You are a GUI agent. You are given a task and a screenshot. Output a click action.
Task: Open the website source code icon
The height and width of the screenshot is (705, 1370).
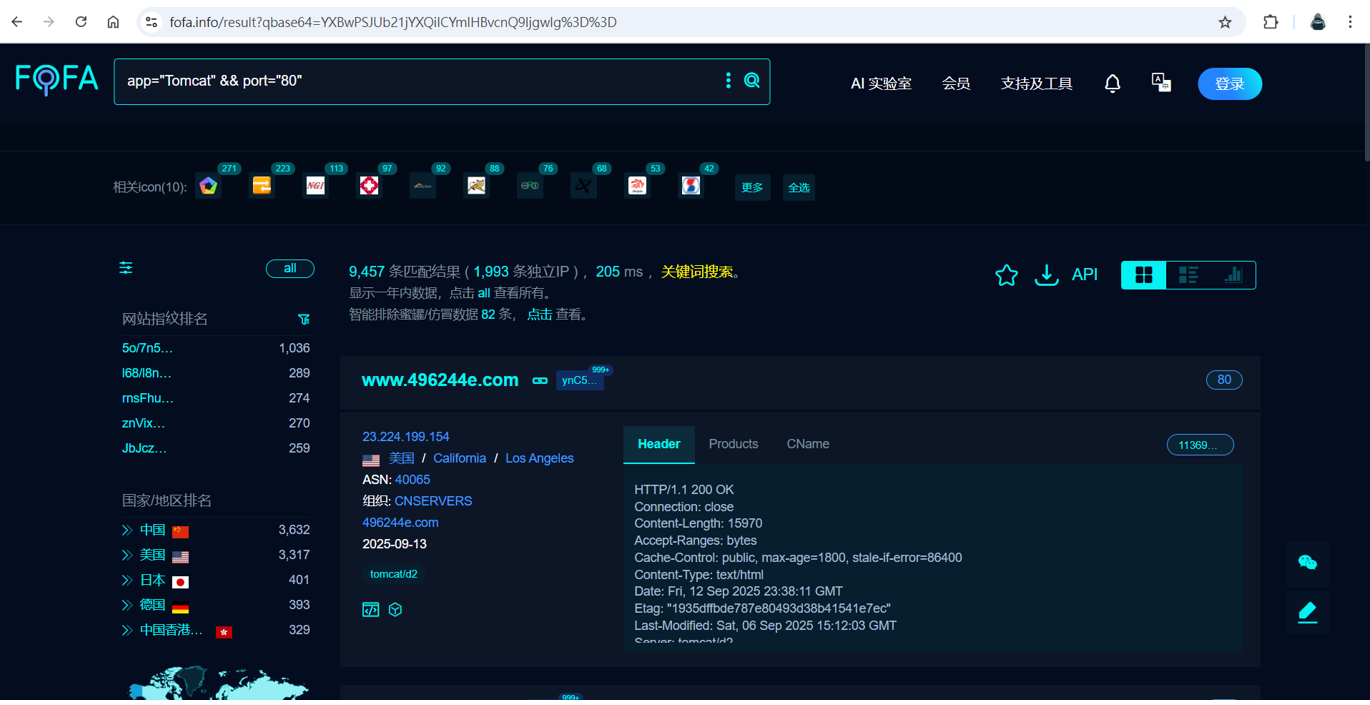pos(371,610)
